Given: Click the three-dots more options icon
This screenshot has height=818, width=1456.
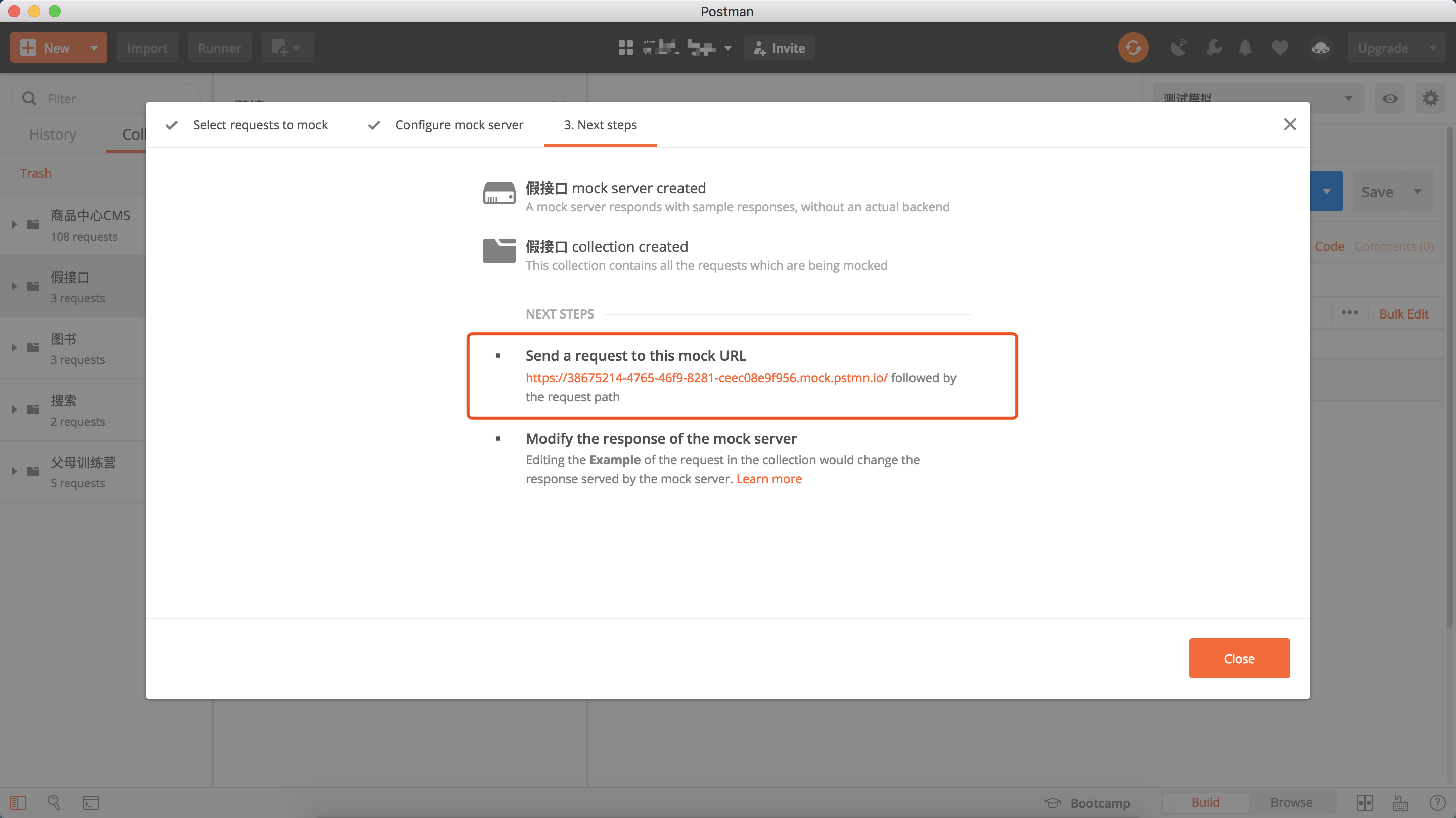Looking at the screenshot, I should pos(1350,312).
